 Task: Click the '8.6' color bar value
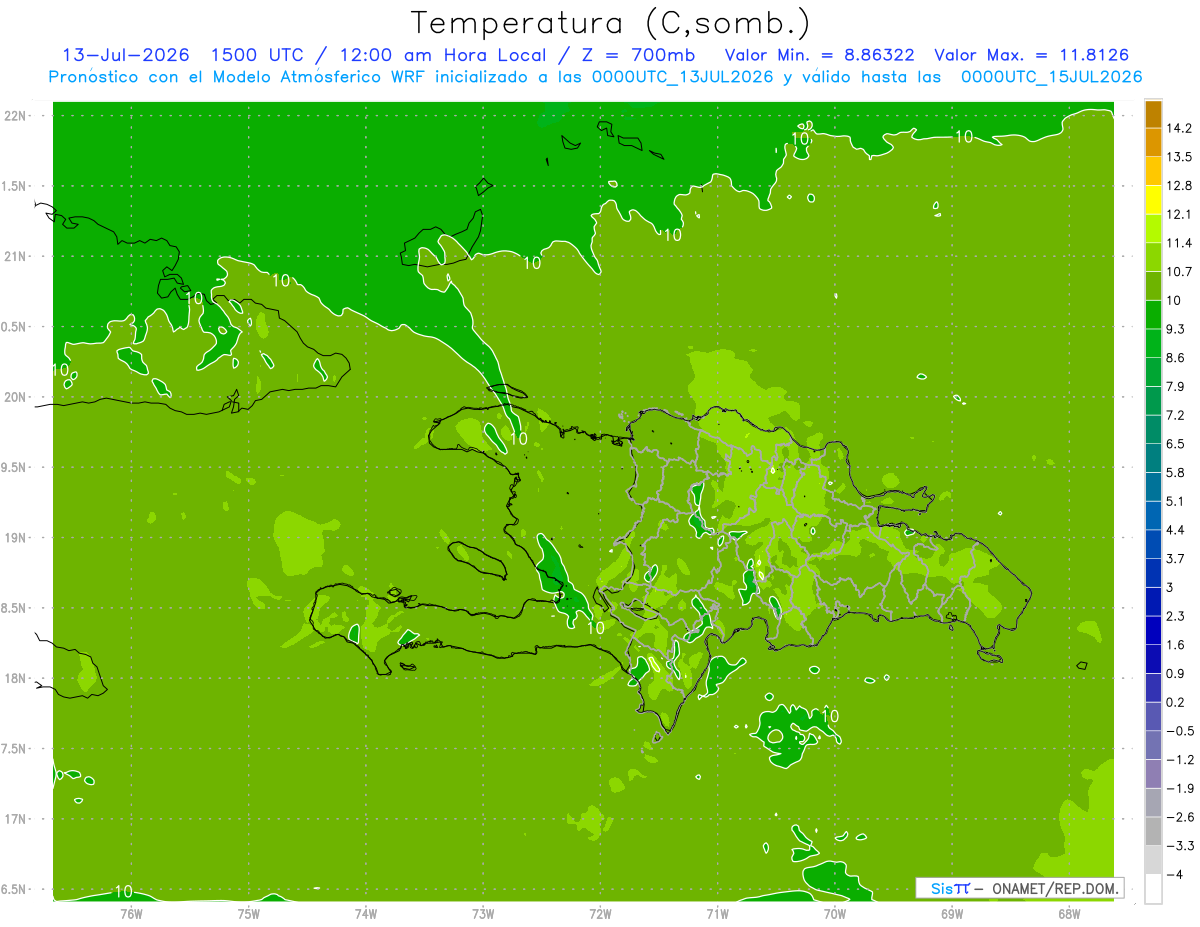tap(1176, 358)
